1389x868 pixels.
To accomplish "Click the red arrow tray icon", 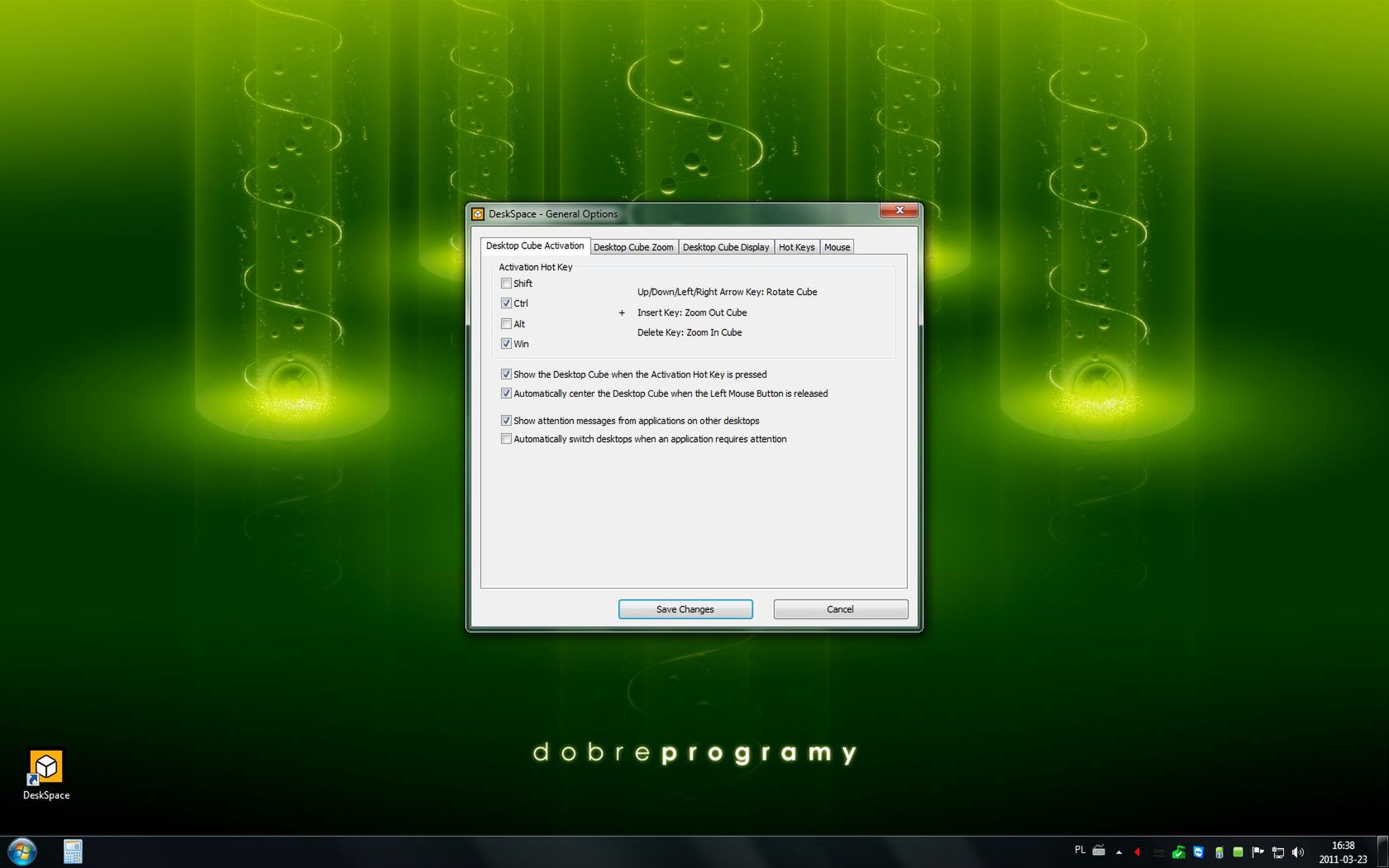I will pos(1138,852).
